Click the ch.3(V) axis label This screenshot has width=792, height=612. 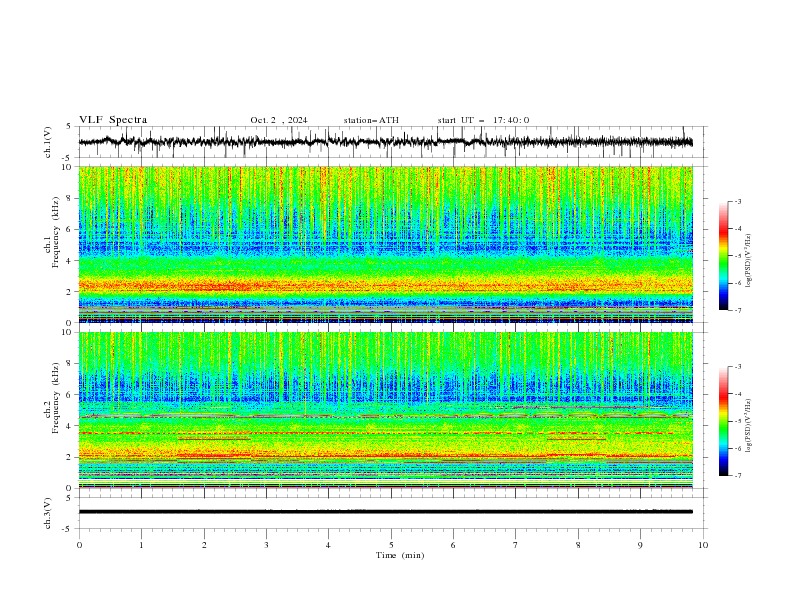coord(48,513)
